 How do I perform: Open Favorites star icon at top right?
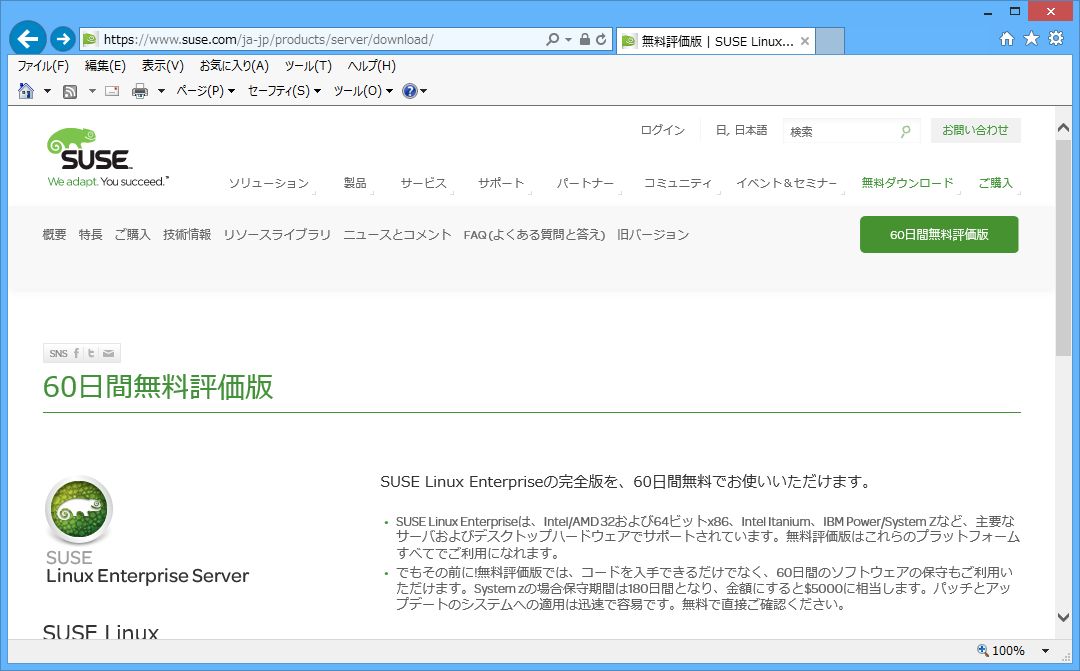tap(1031, 39)
